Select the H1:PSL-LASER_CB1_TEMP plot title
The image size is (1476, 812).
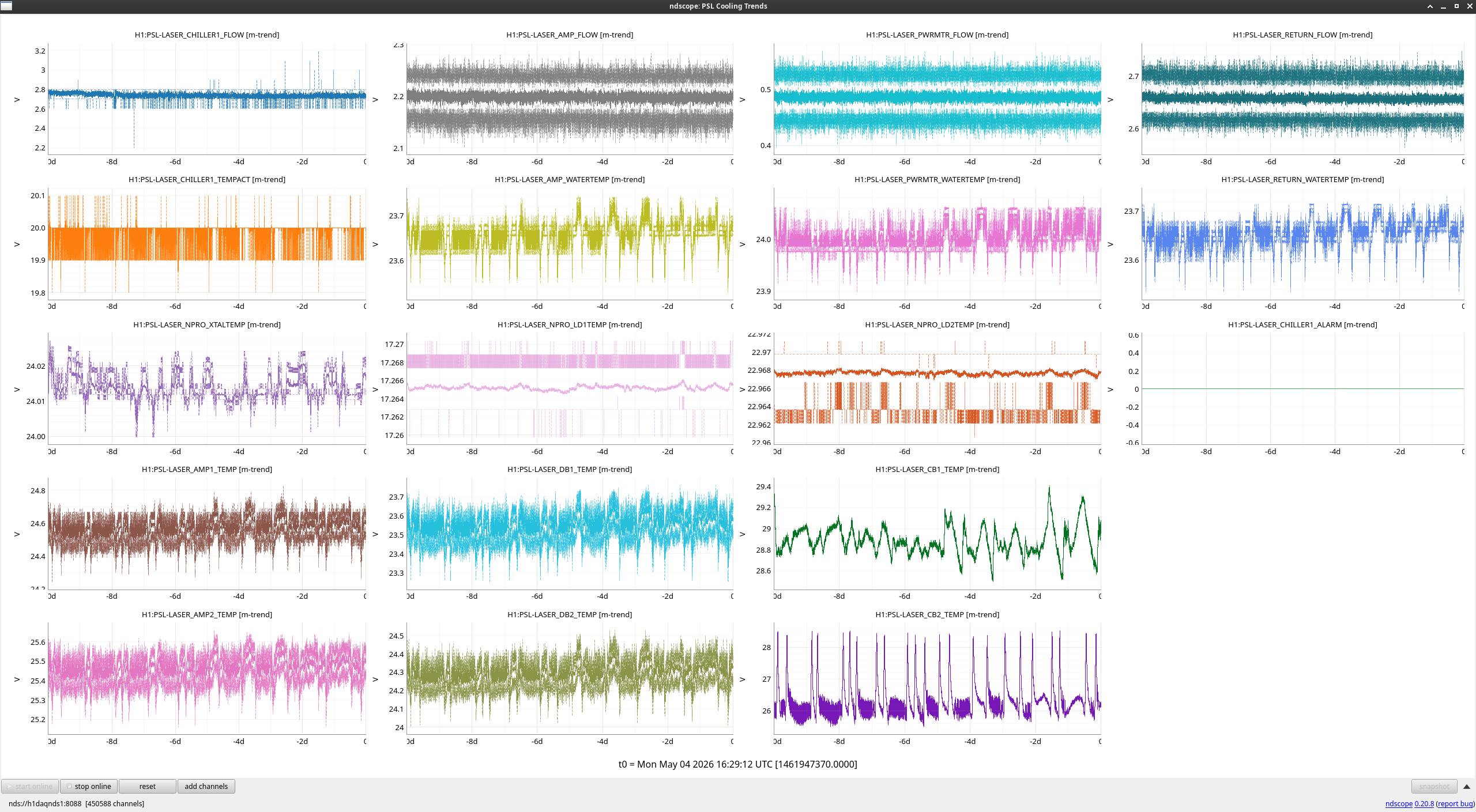tap(937, 469)
